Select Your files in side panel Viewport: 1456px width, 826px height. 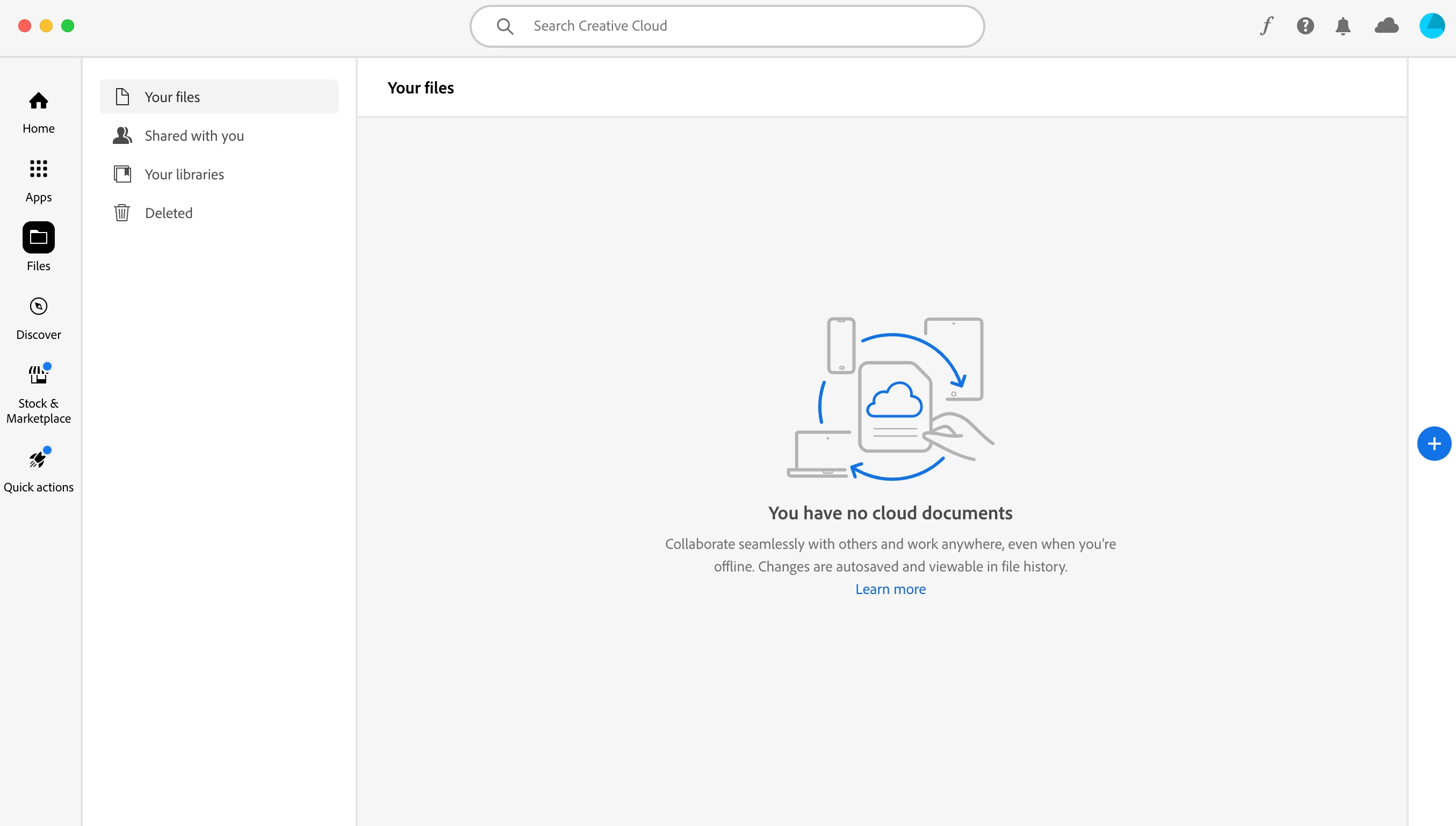(x=219, y=97)
